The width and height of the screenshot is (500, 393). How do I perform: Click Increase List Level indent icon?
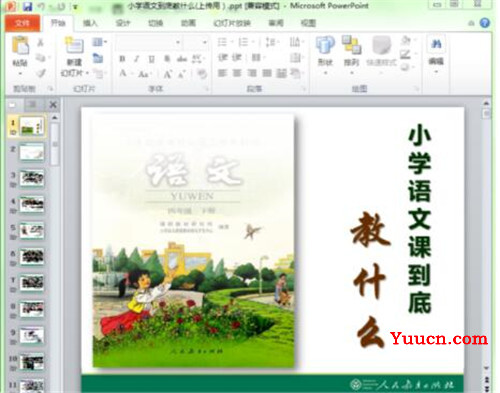coord(236,58)
